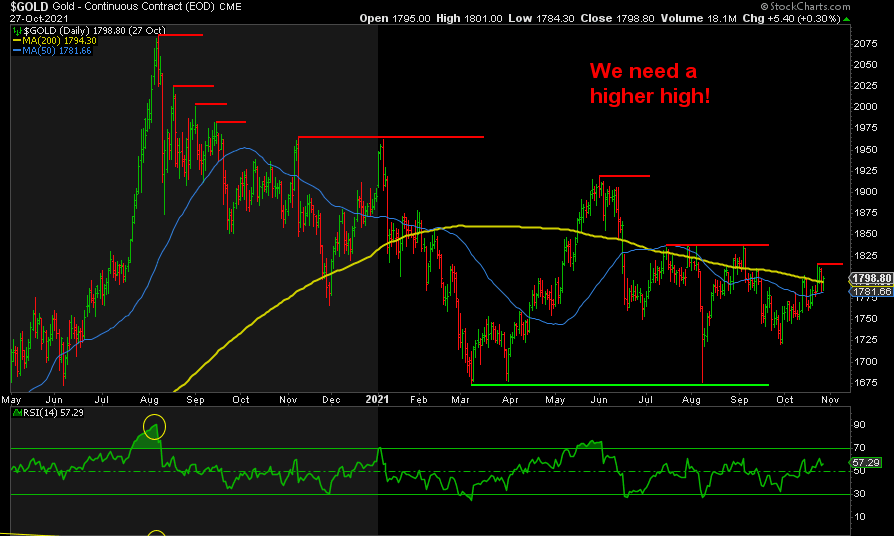Click the 1781.66 blue MA price tag
The width and height of the screenshot is (894, 536).
864,291
